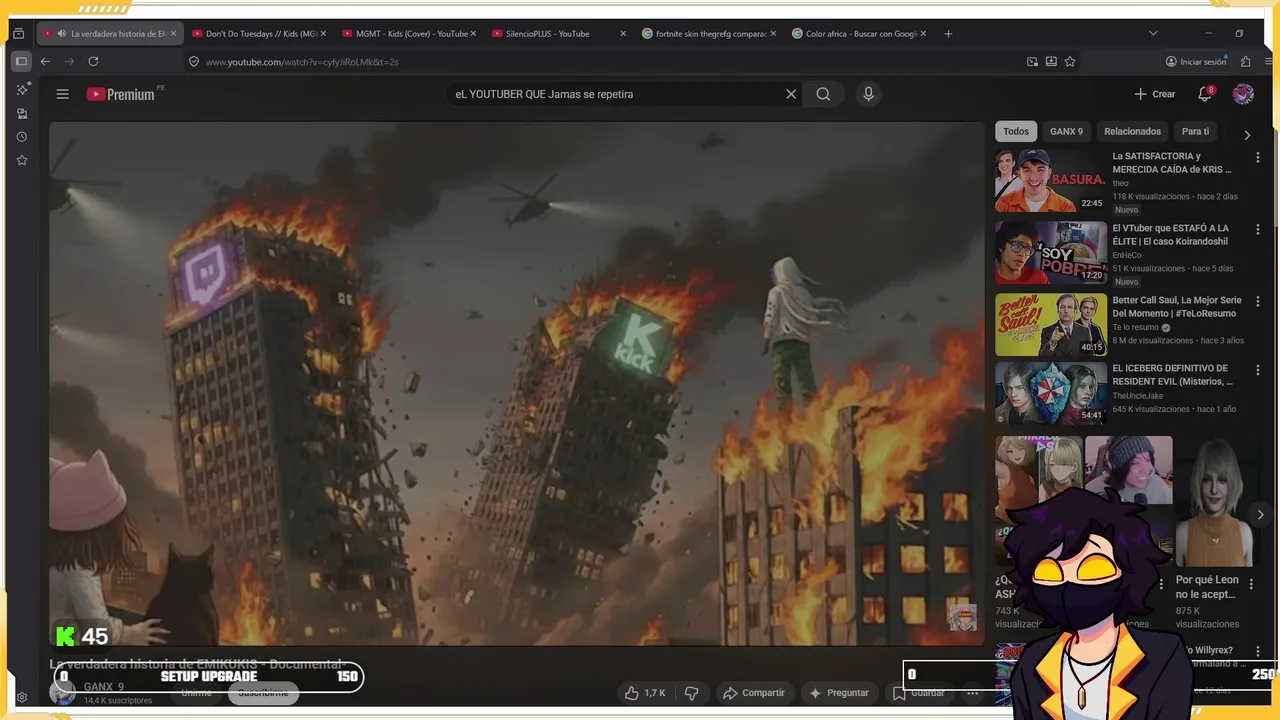Select the Todos filter chip
1280x720 pixels.
click(x=1016, y=131)
